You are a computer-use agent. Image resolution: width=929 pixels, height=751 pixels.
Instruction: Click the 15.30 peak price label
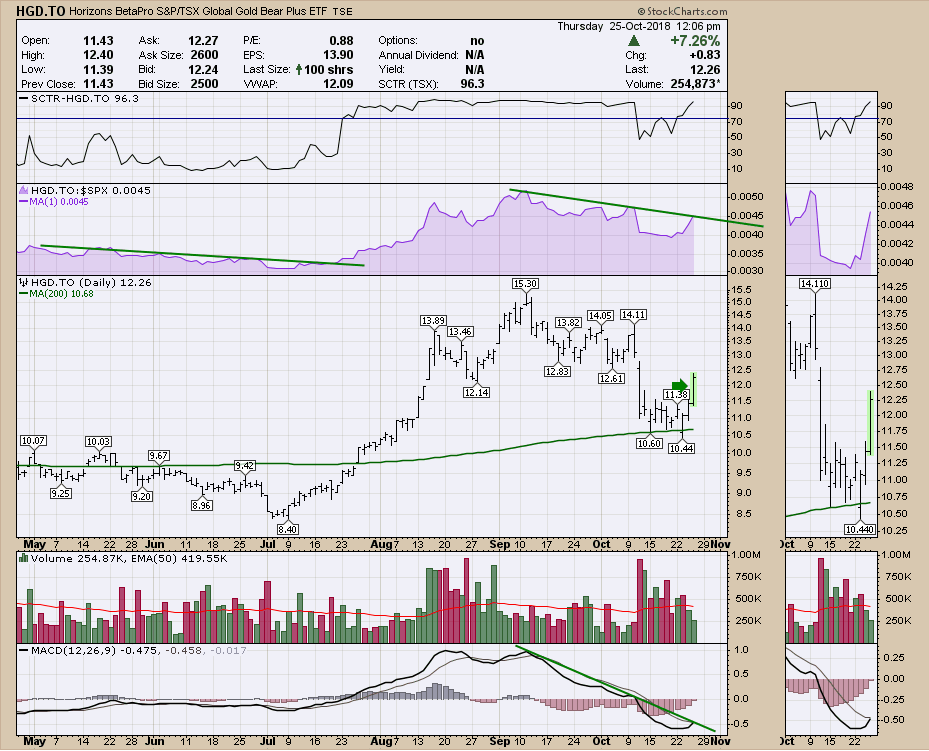526,284
